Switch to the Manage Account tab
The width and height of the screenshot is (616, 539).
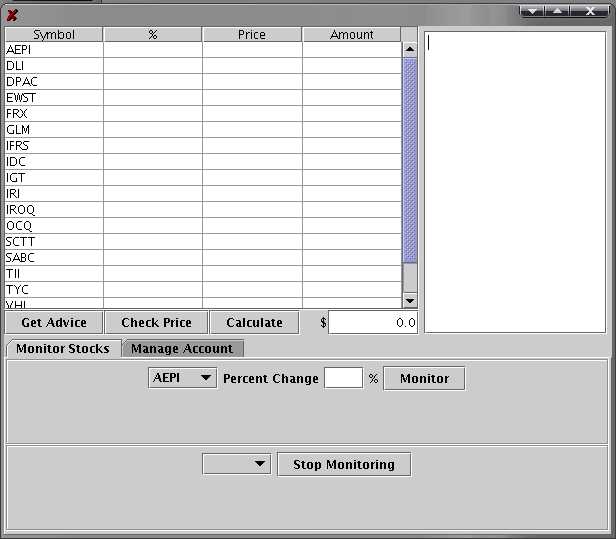182,348
